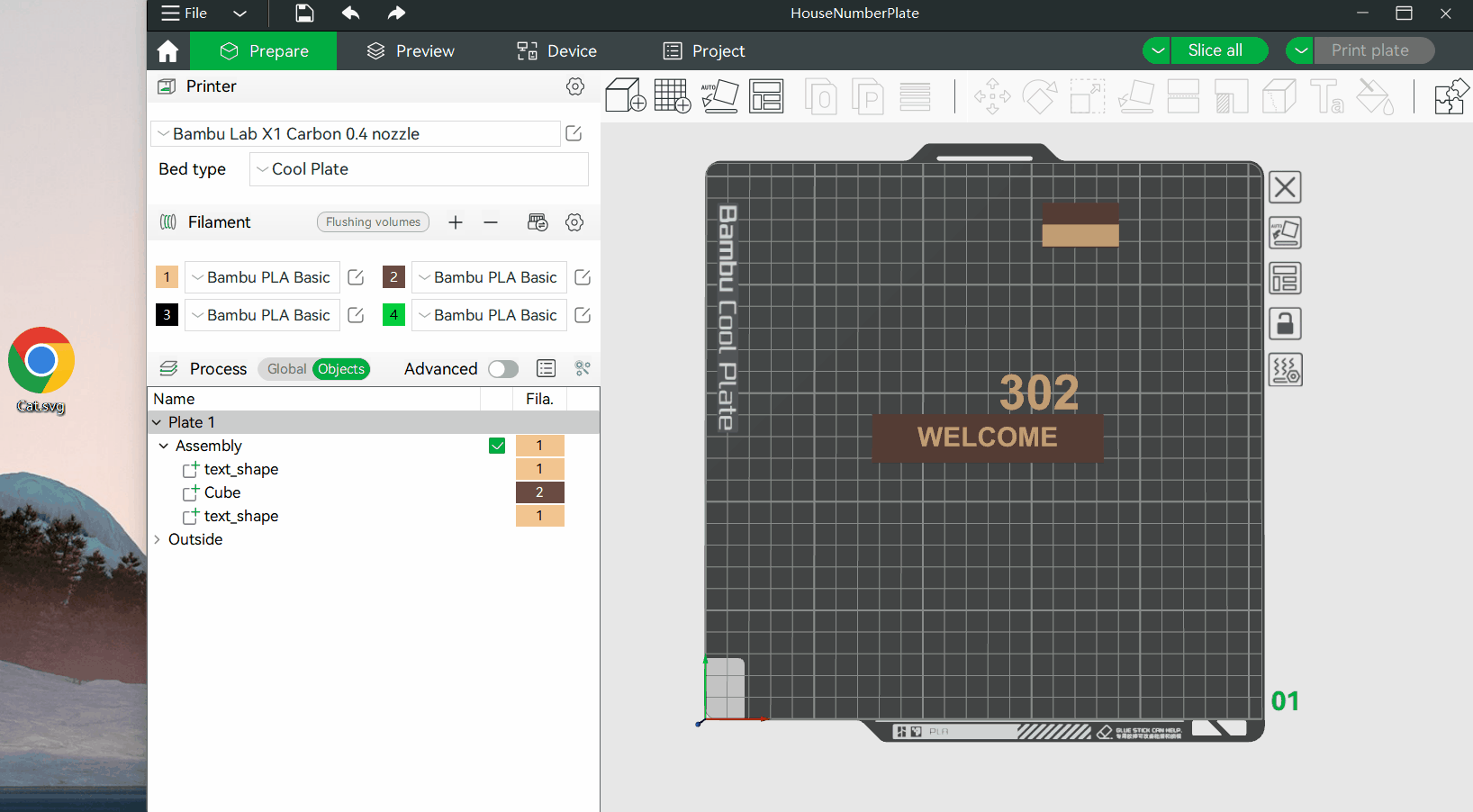Click filament 2 brown color swatch
The image size is (1473, 812).
point(393,277)
